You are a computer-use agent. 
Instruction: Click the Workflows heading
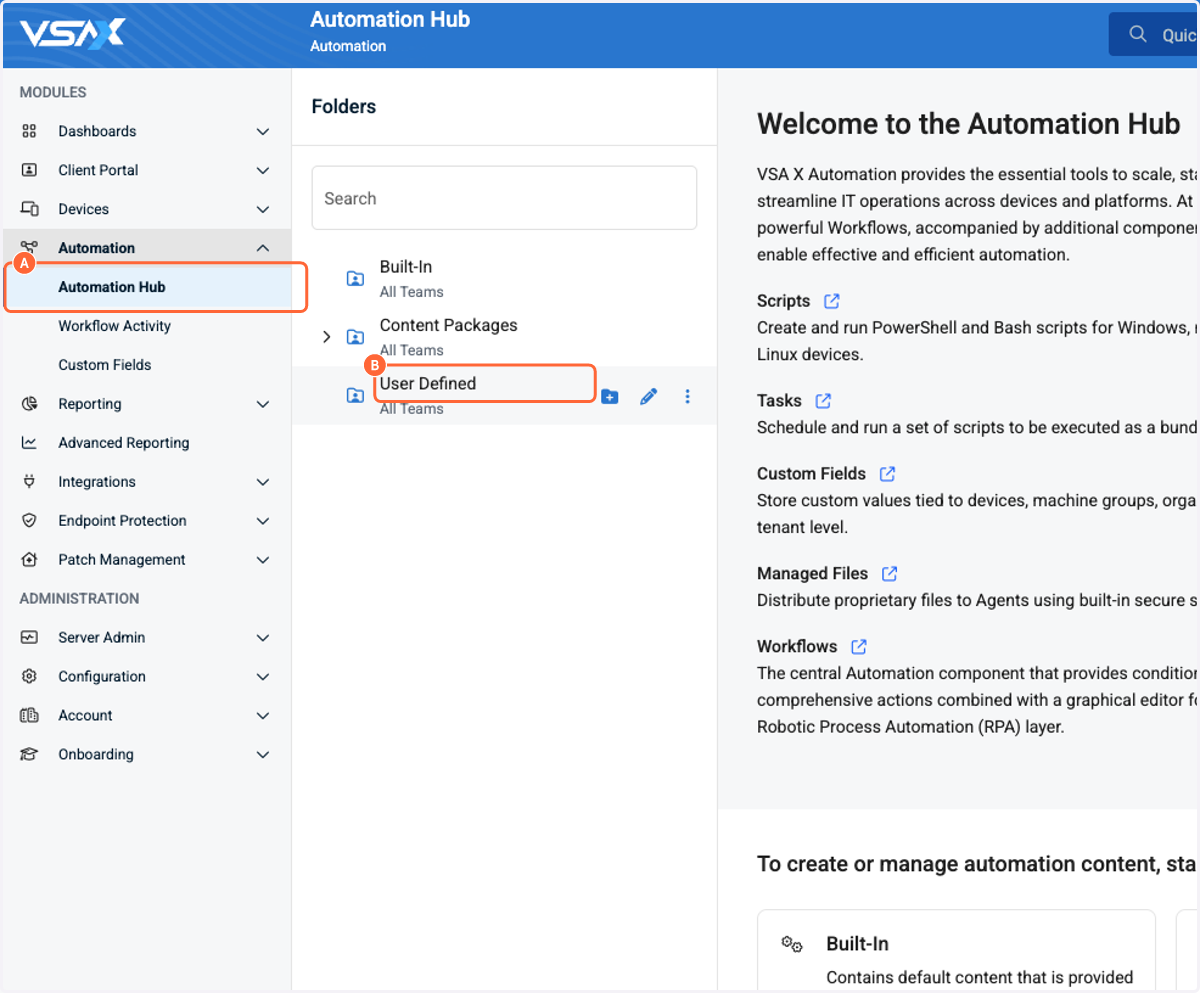(x=797, y=647)
